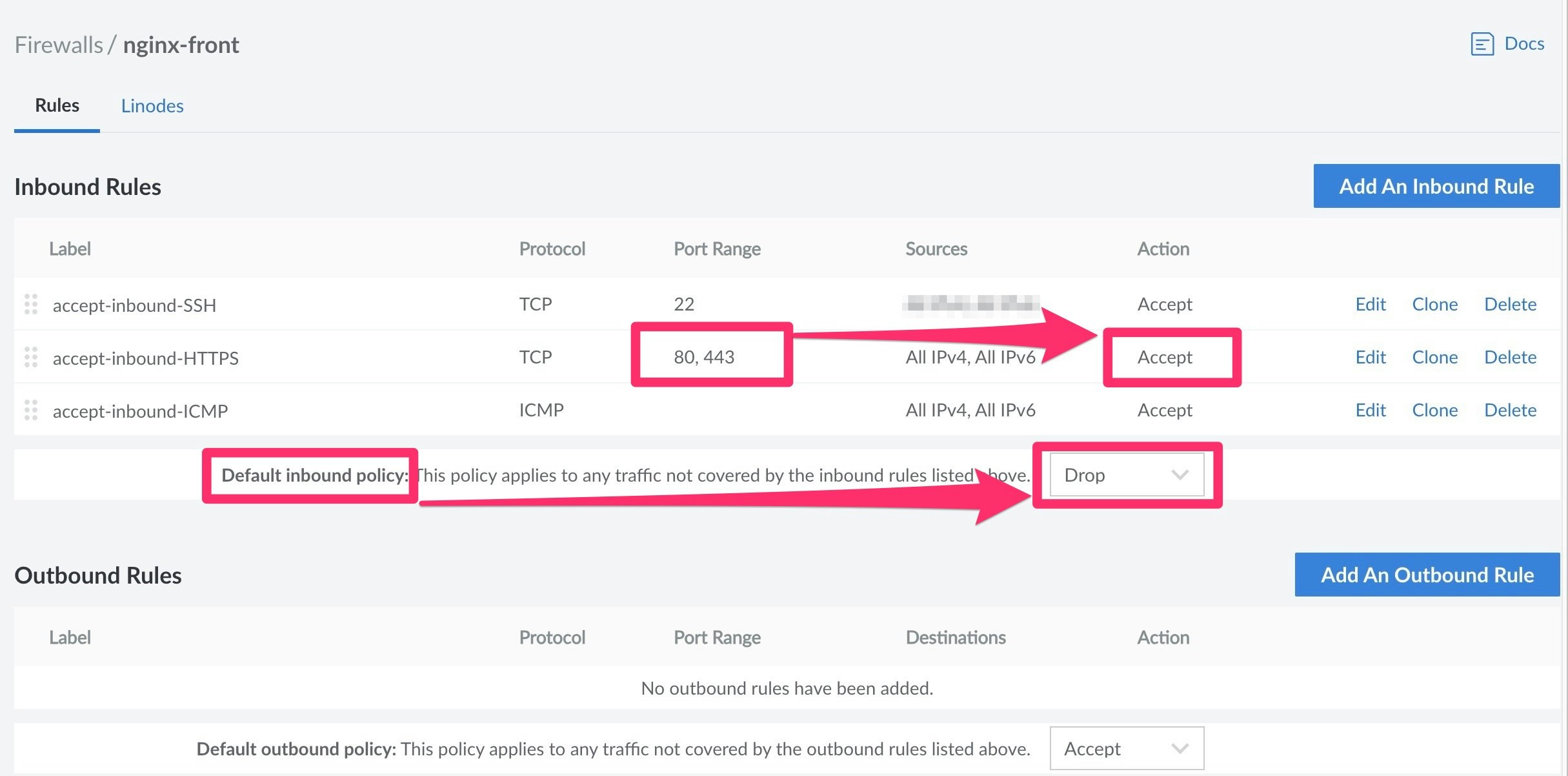Grab drag handle of accept-inbound-SSH rule
Screen dimensions: 1568x776
coord(31,304)
